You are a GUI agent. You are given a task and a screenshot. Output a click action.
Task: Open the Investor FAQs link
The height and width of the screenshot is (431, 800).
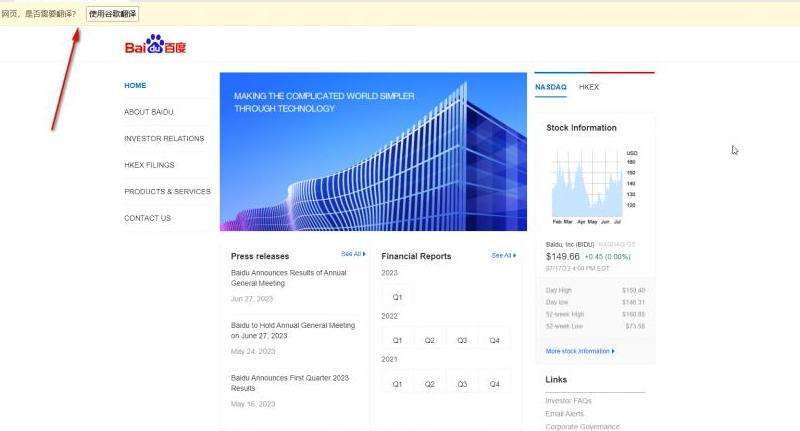[x=568, y=401]
